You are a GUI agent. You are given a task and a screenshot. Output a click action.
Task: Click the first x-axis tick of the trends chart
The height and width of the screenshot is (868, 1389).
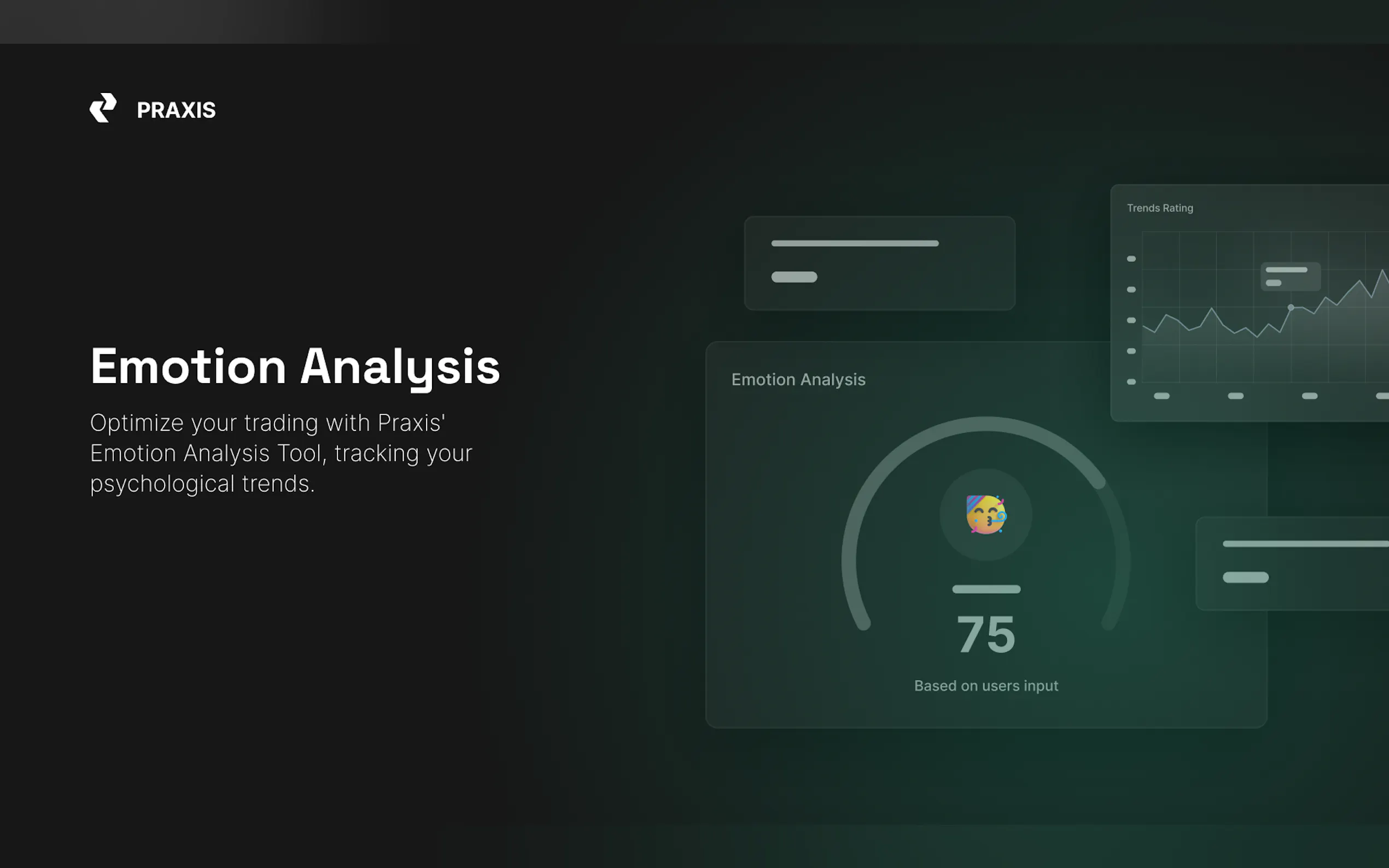[x=1162, y=396]
